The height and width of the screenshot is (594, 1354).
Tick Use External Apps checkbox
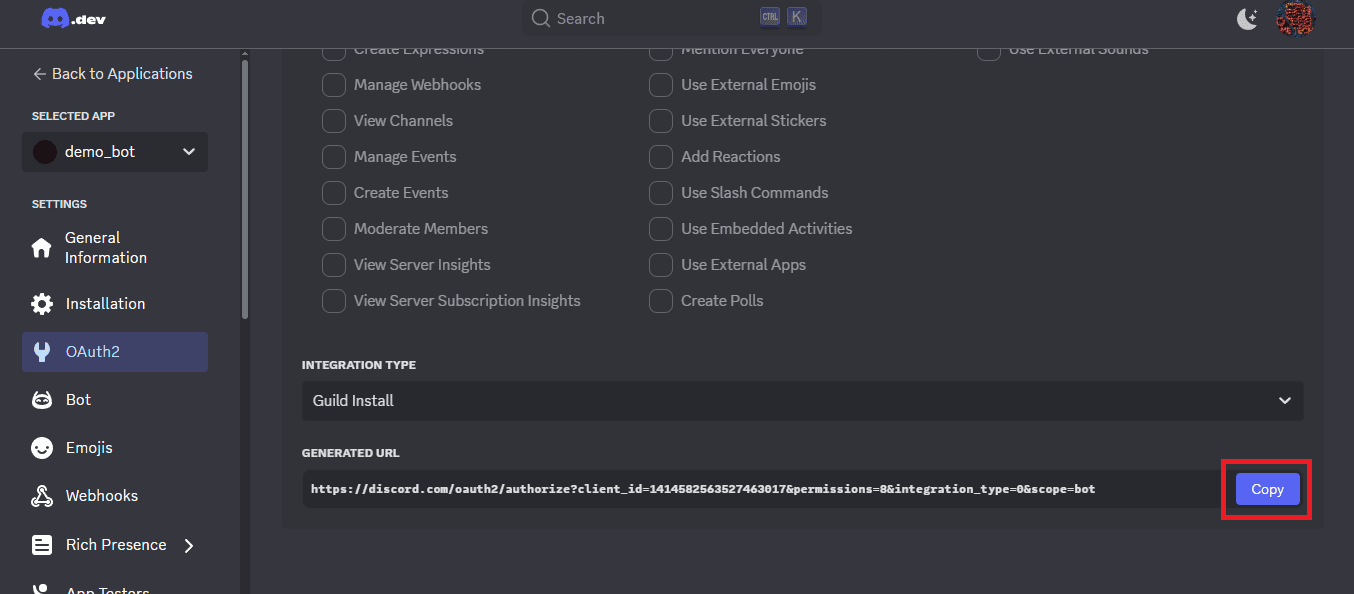point(661,265)
